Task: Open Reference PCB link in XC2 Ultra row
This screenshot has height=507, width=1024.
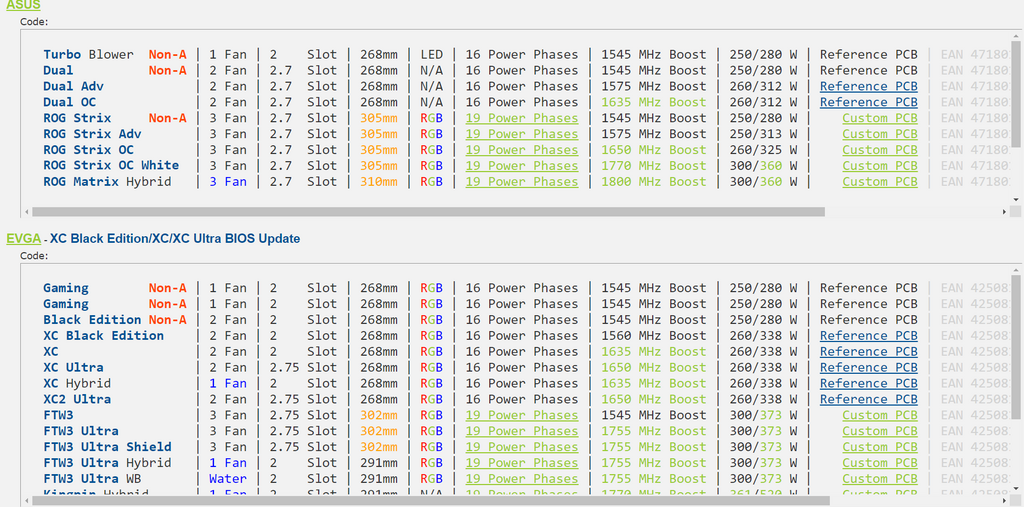Action: click(869, 399)
